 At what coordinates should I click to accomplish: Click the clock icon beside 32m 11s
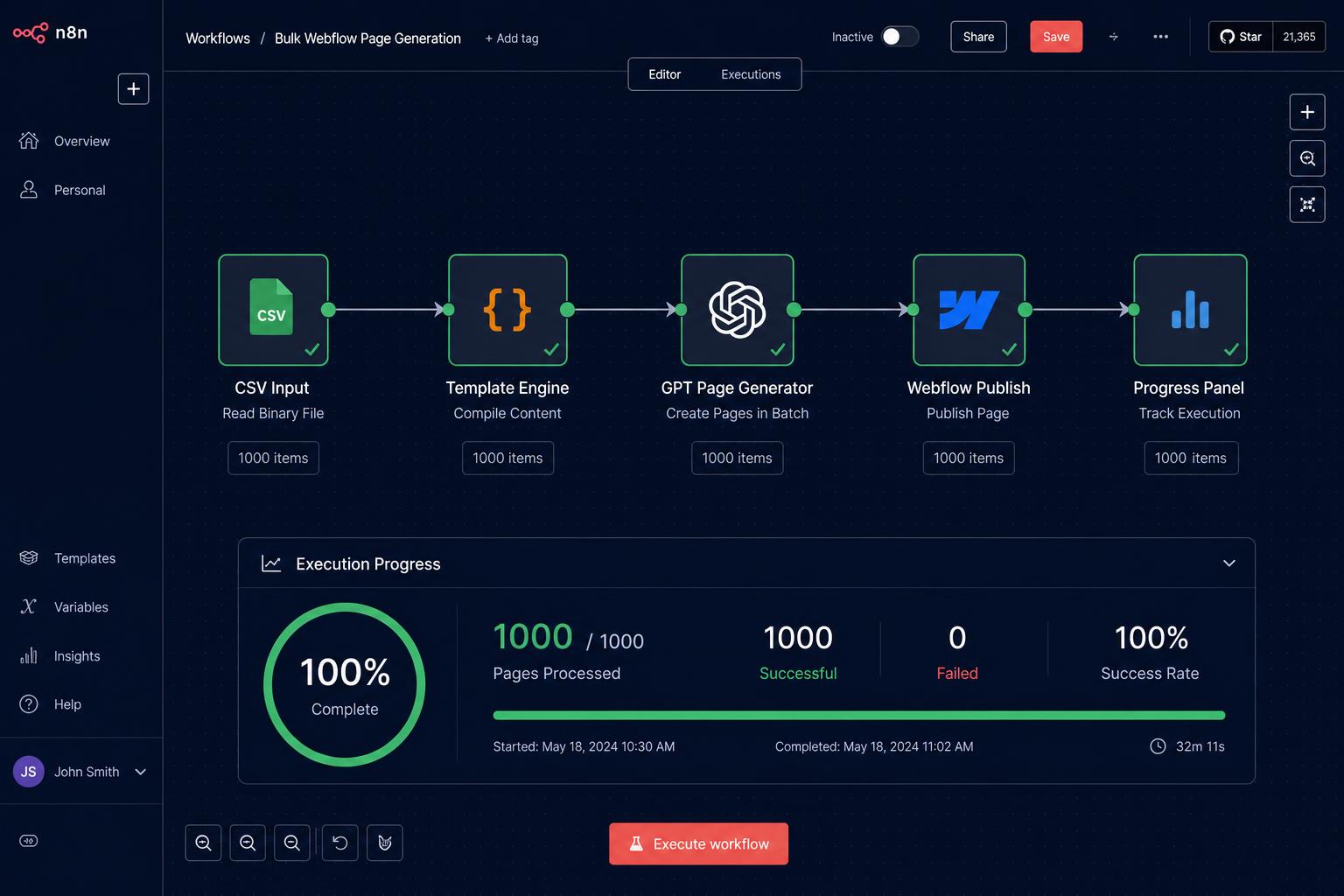click(x=1158, y=746)
